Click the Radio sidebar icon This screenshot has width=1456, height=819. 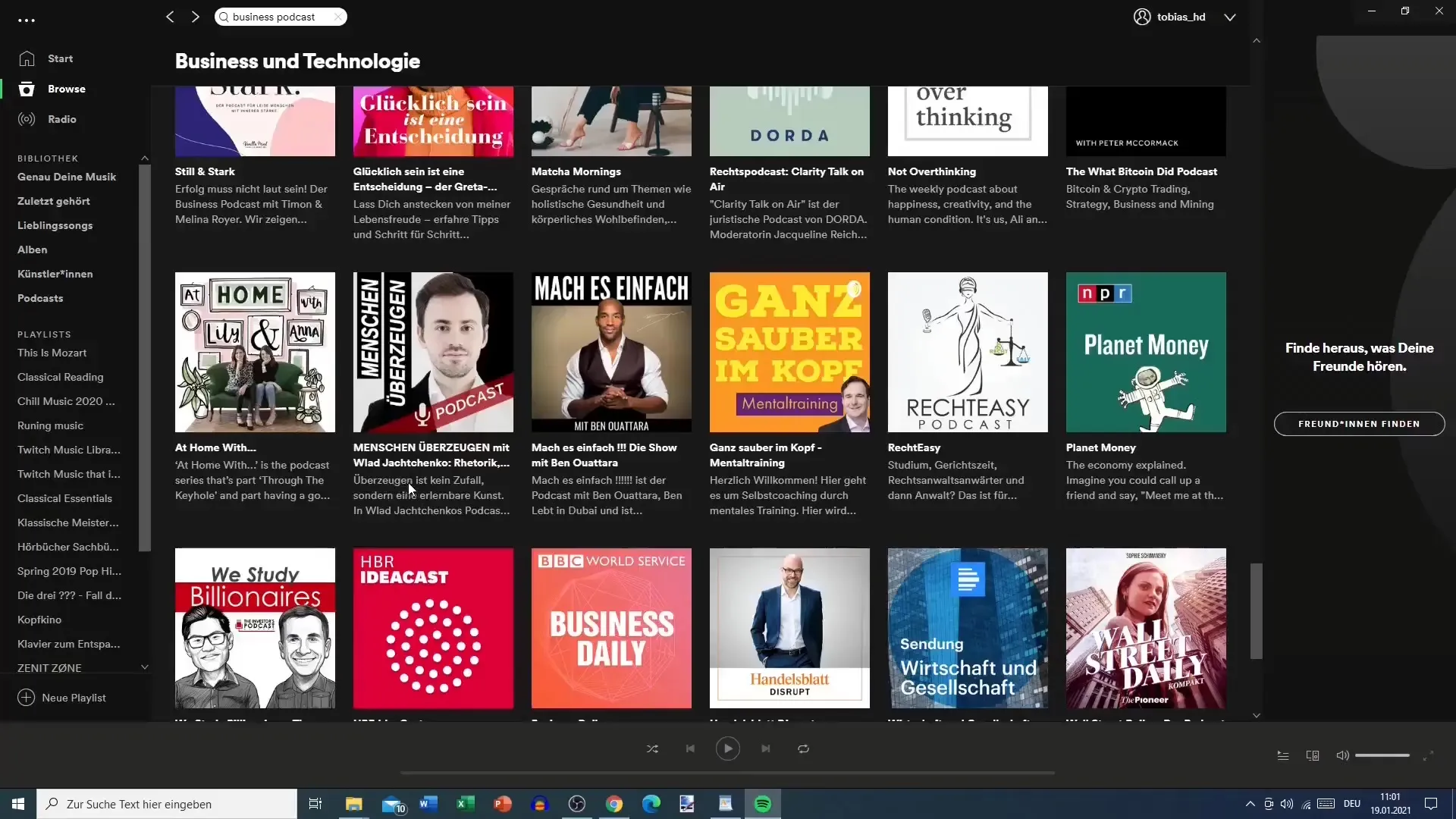pyautogui.click(x=26, y=118)
